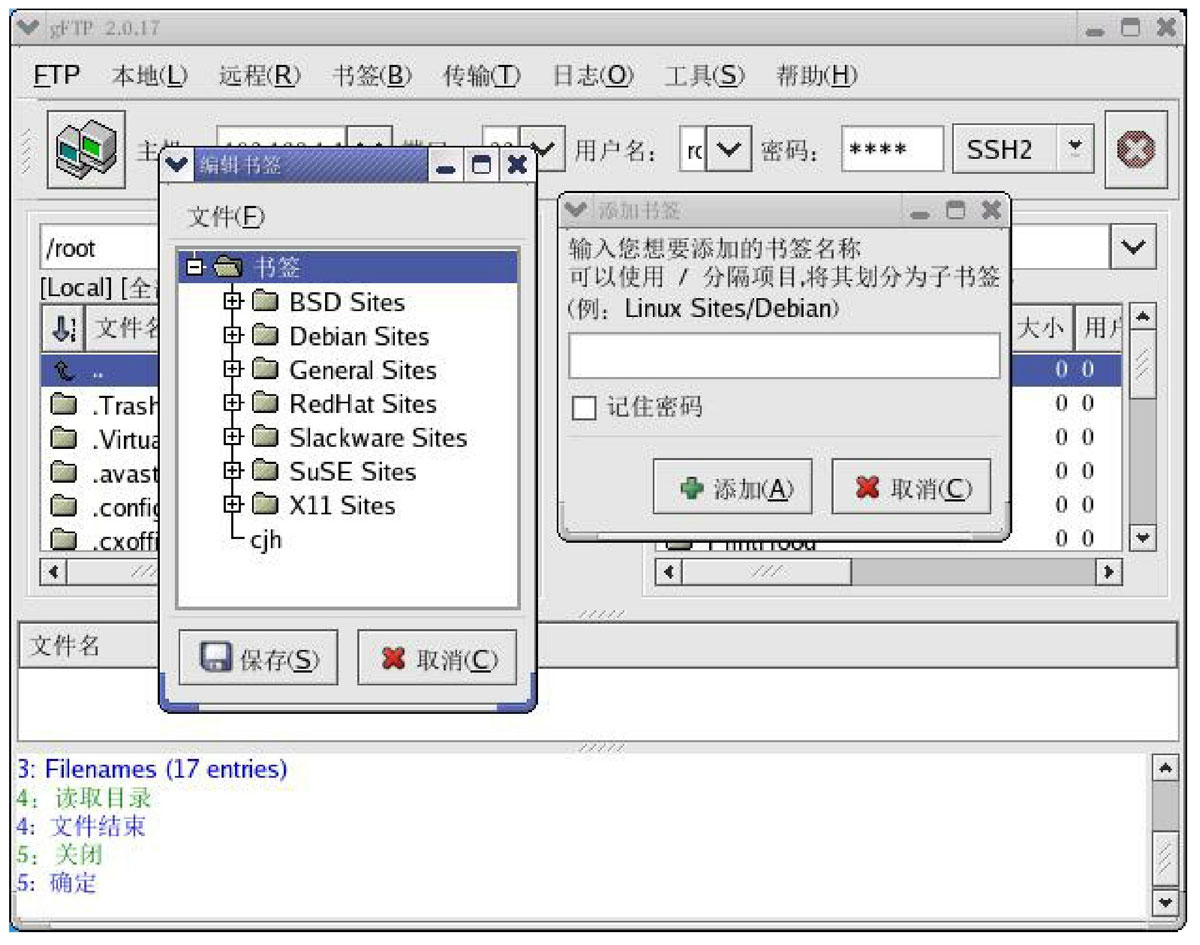Screen dimensions: 1200x945
Task: Click remote list scroll down arrow
Action: pos(1142,538)
